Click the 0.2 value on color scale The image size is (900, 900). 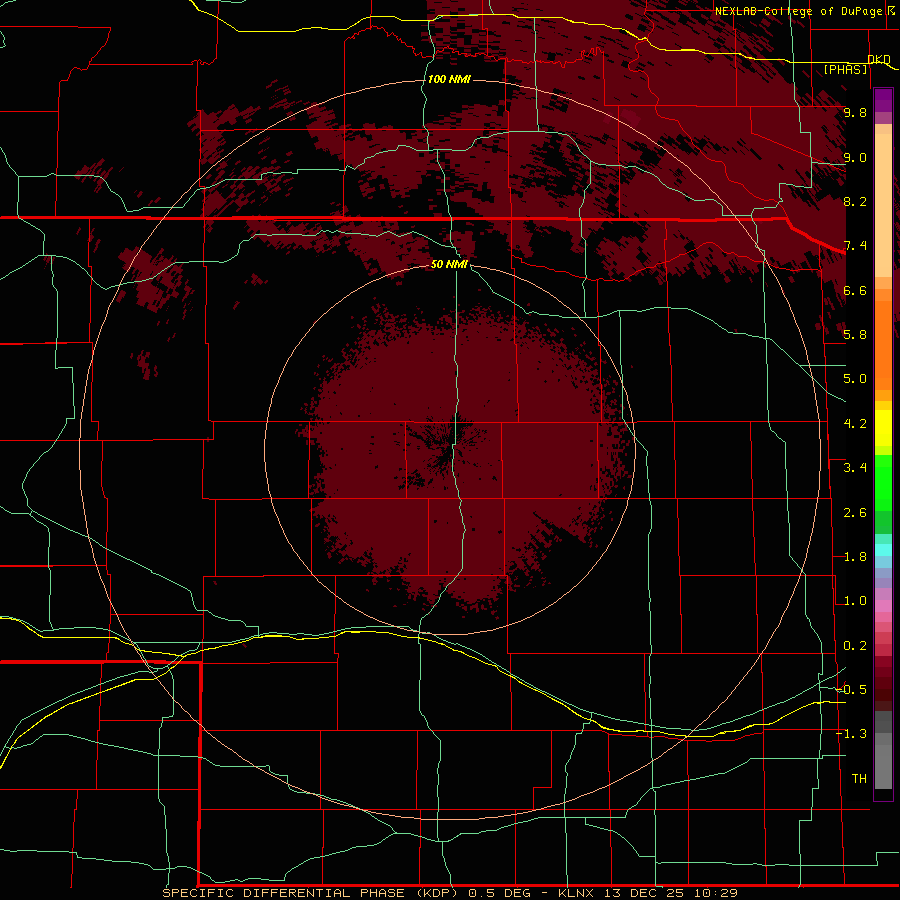pyautogui.click(x=855, y=646)
